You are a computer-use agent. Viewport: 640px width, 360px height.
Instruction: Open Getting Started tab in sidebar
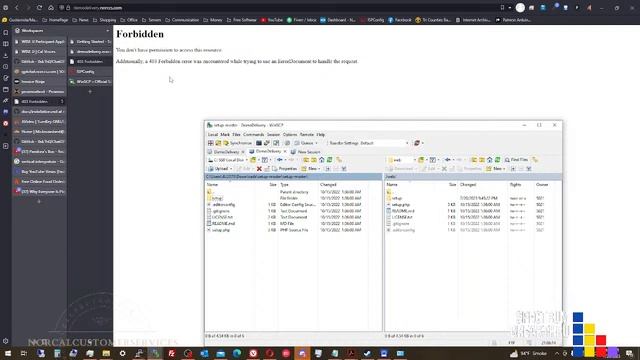[x=90, y=42]
